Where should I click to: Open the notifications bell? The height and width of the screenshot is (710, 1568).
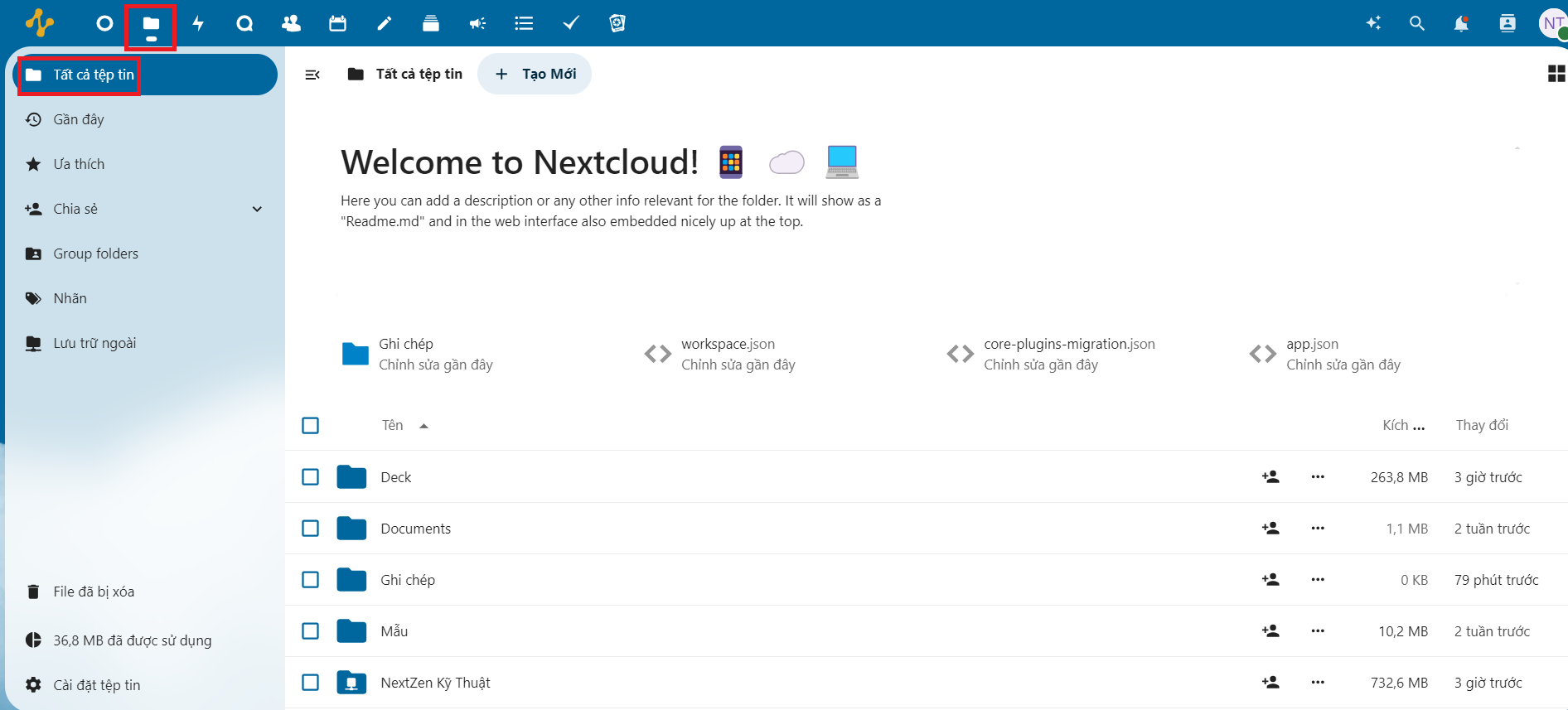pyautogui.click(x=1462, y=23)
